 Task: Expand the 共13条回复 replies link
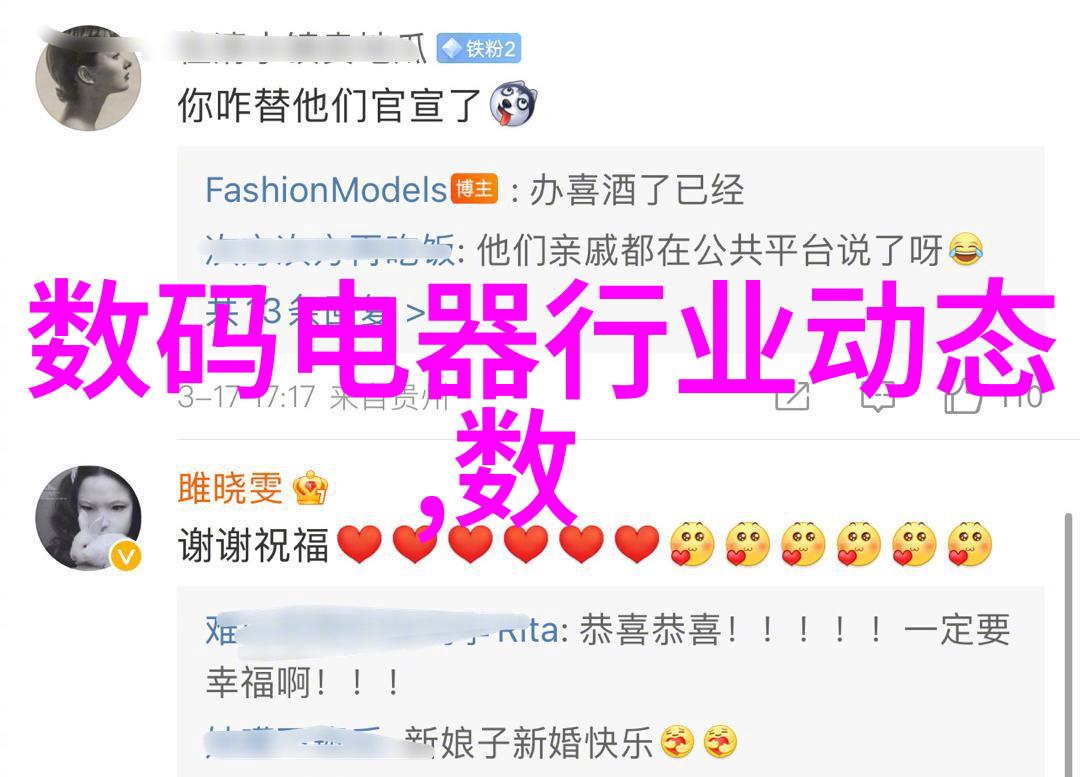pos(315,314)
